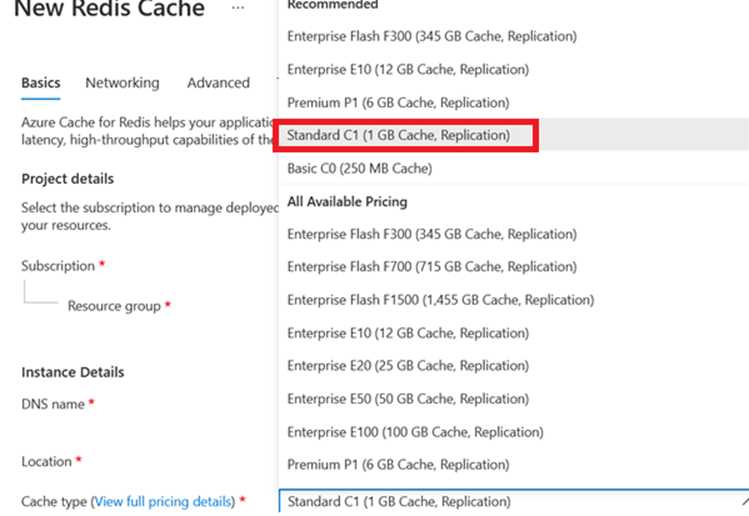This screenshot has height=516, width=749.
Task: Choose Enterprise E10 in the Recommended section
Action: coord(408,69)
